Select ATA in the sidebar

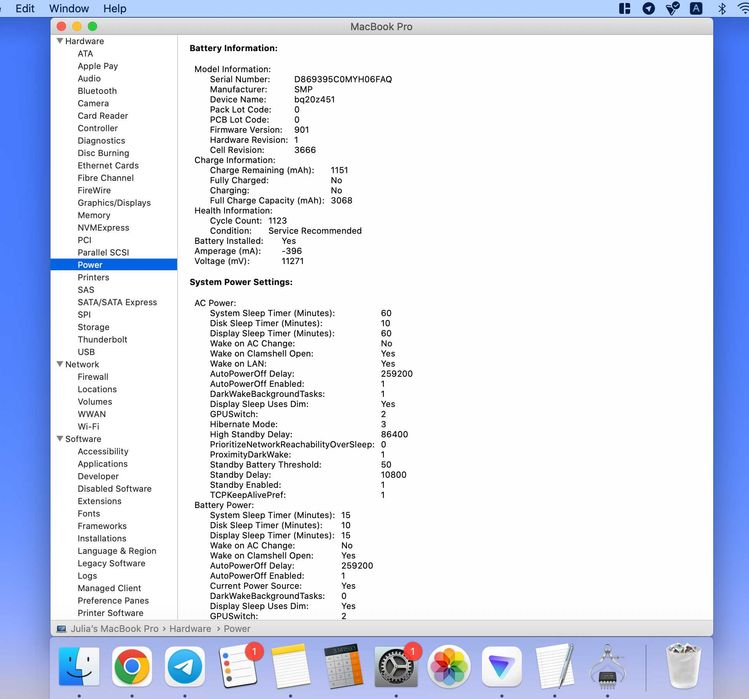(86, 54)
